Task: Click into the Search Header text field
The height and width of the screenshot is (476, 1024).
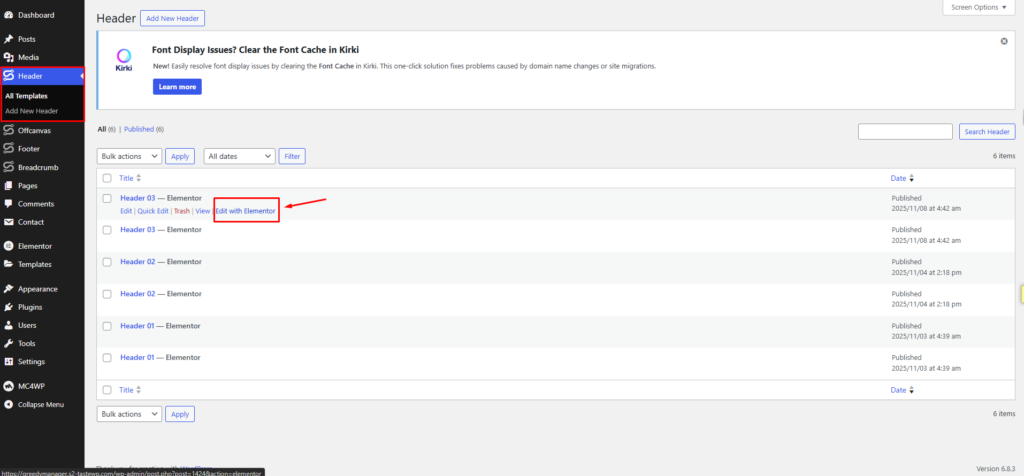Action: click(905, 132)
